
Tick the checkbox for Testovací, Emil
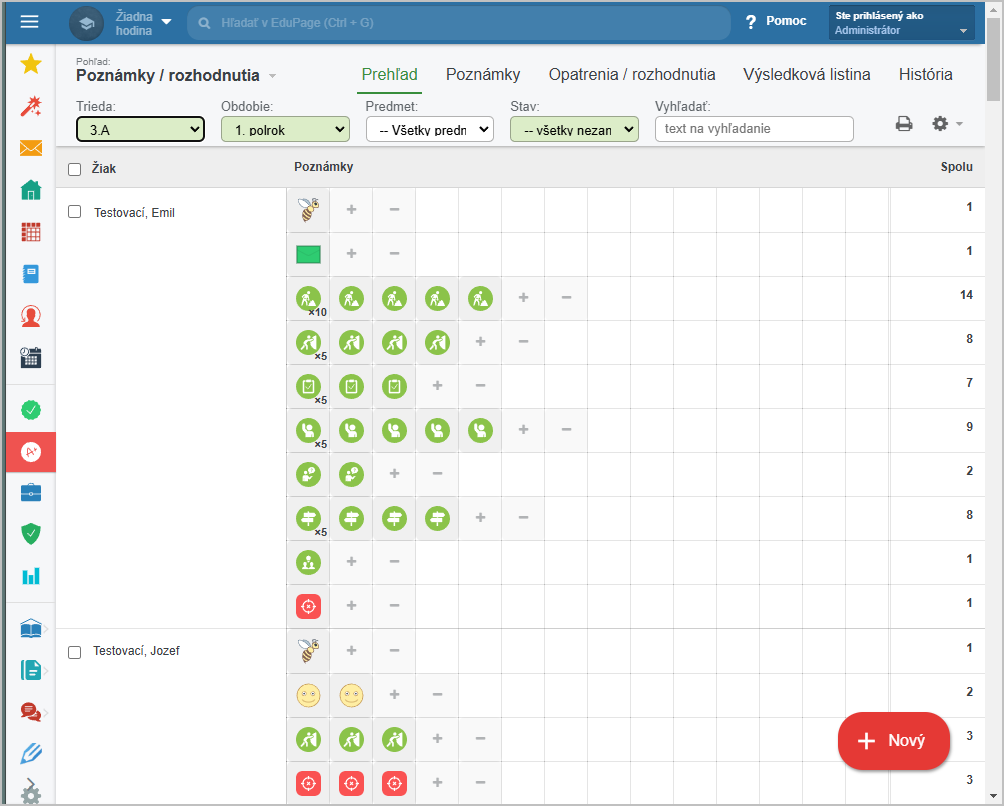point(74,212)
